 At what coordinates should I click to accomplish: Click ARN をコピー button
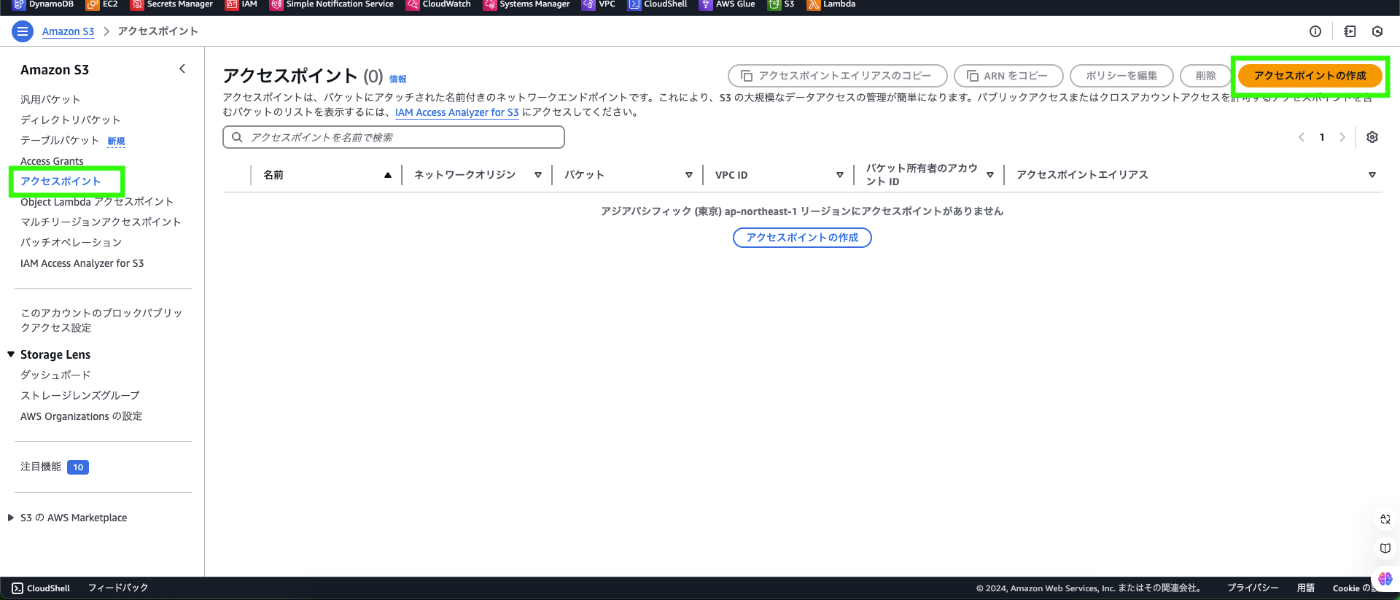pyautogui.click(x=1008, y=76)
